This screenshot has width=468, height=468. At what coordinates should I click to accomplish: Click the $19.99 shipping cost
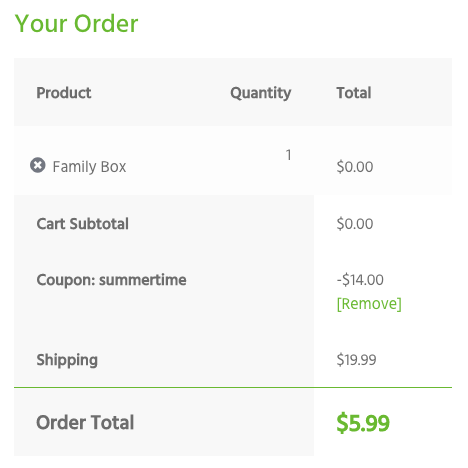(356, 360)
